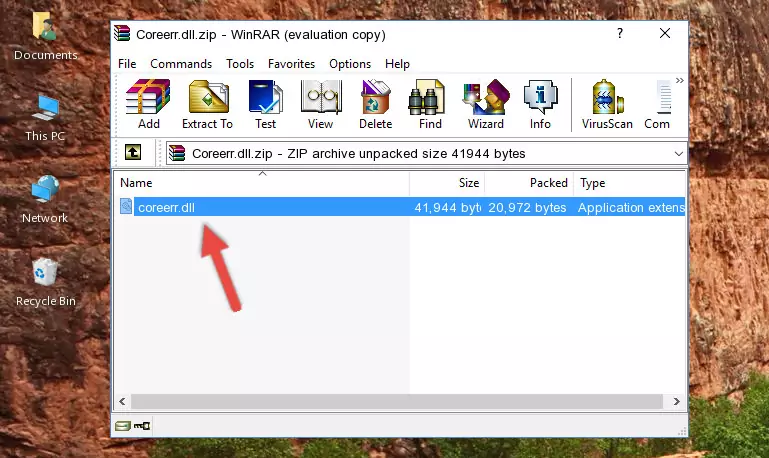Click the partially visible Comment icon
This screenshot has height=458, width=769.
[658, 104]
